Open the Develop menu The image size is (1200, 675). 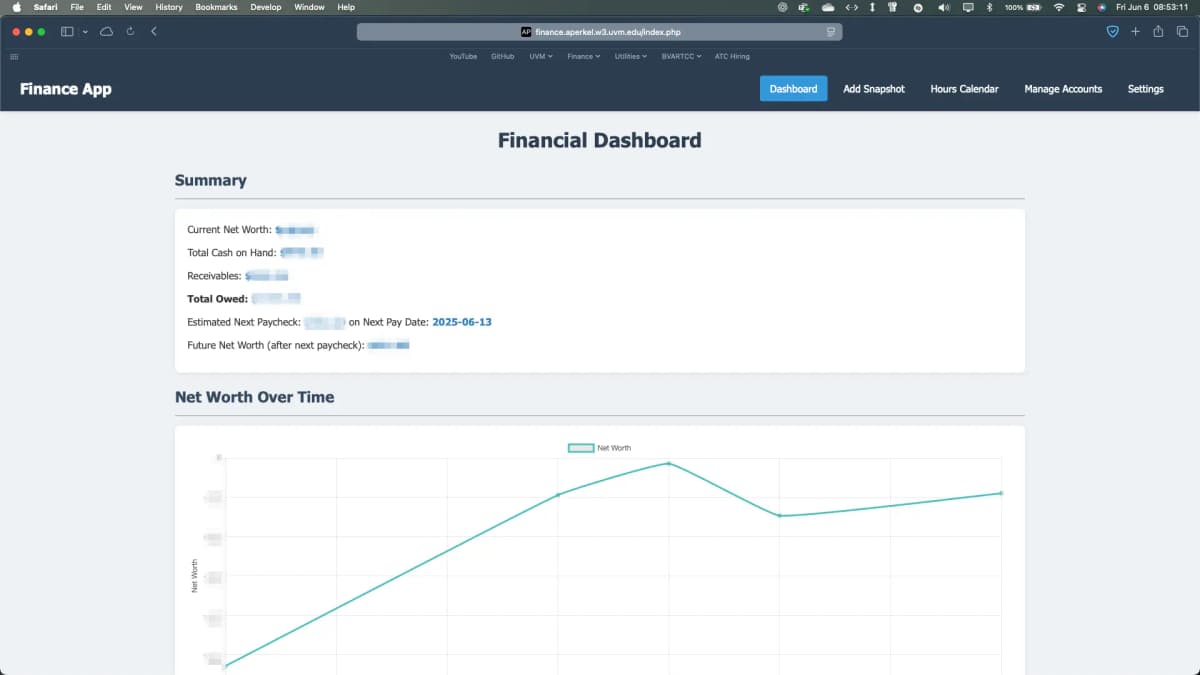[x=266, y=7]
